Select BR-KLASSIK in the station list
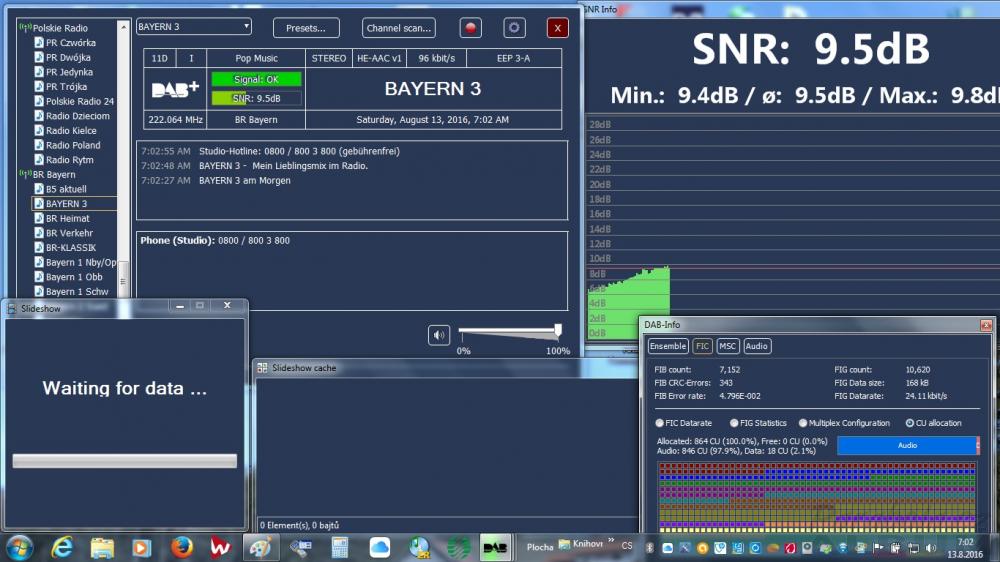This screenshot has height=562, width=1000. [x=71, y=248]
